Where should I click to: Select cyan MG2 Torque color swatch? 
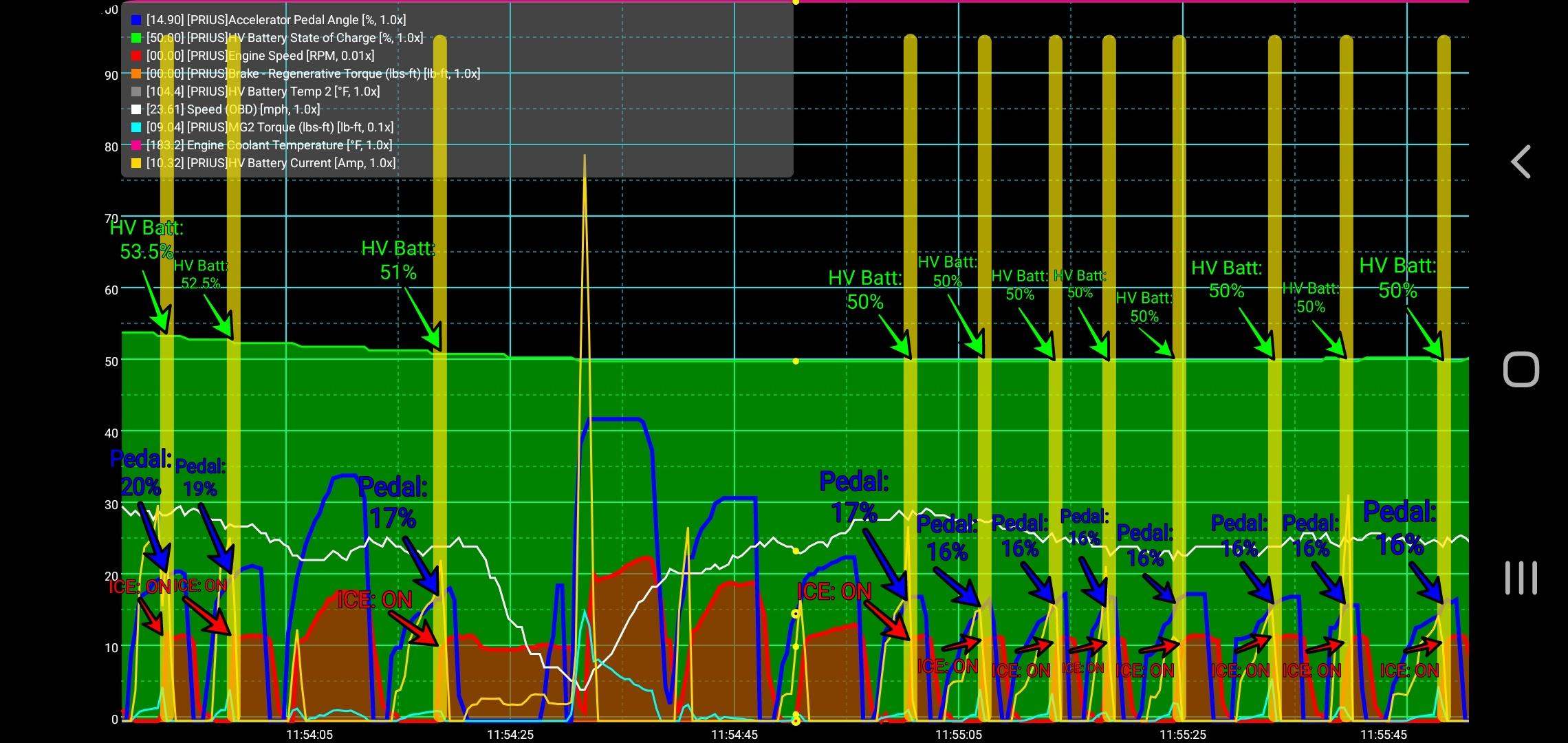[136, 128]
